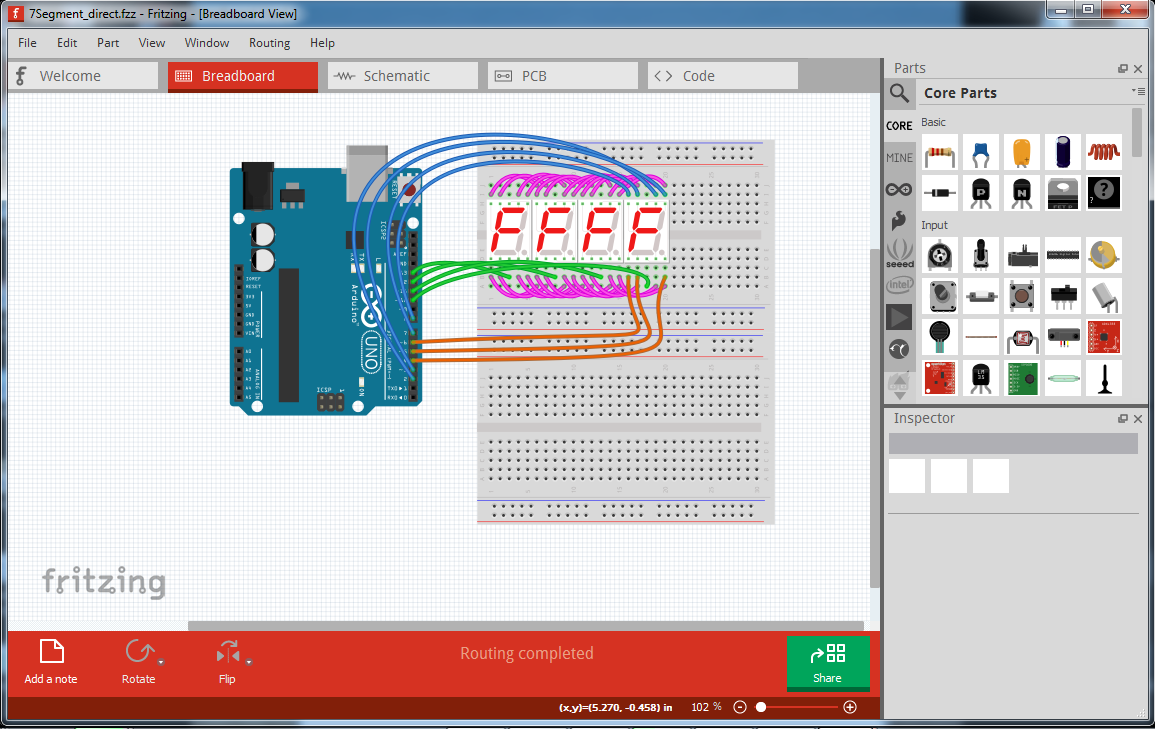
Task: Click the zoom out minus button
Action: click(x=740, y=707)
